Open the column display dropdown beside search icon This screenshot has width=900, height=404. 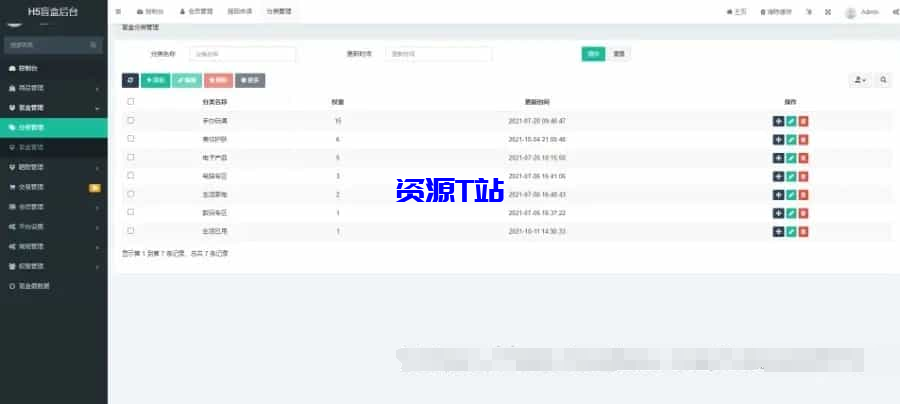(x=860, y=80)
